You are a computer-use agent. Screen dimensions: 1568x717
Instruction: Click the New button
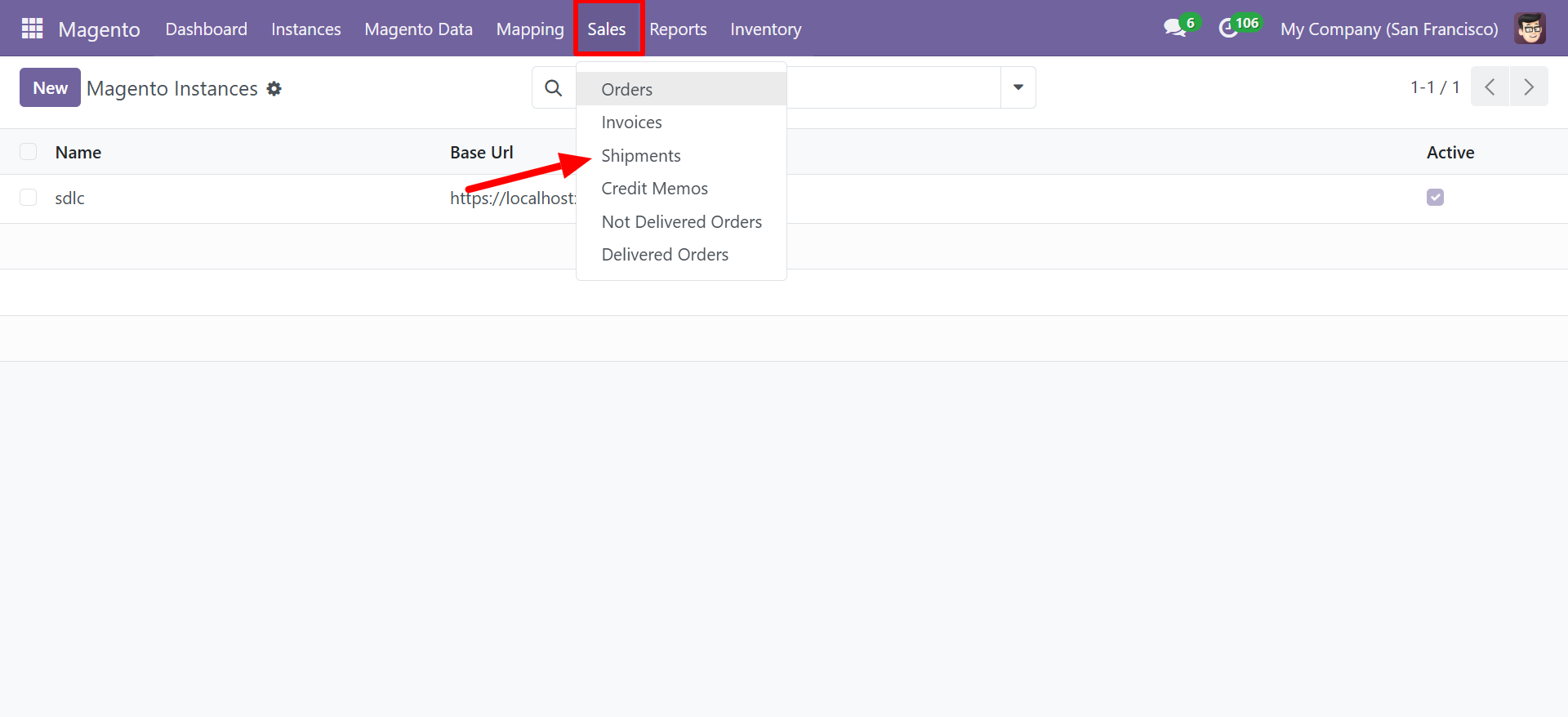[50, 87]
